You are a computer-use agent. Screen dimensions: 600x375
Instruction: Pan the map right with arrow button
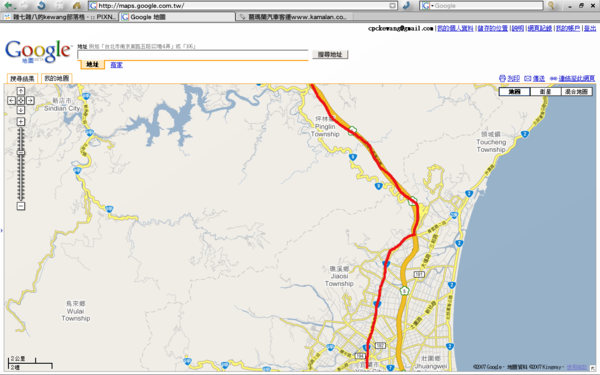coord(30,101)
